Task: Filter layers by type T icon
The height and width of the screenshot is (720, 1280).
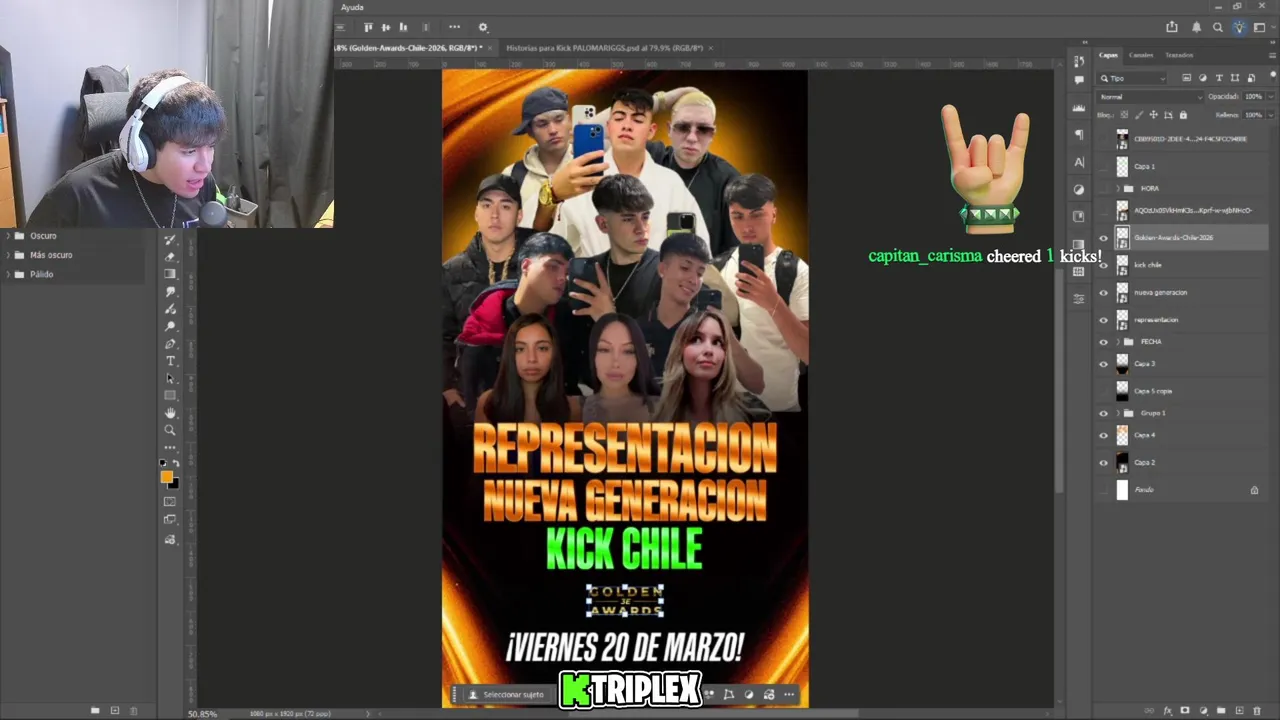Action: [x=1219, y=78]
